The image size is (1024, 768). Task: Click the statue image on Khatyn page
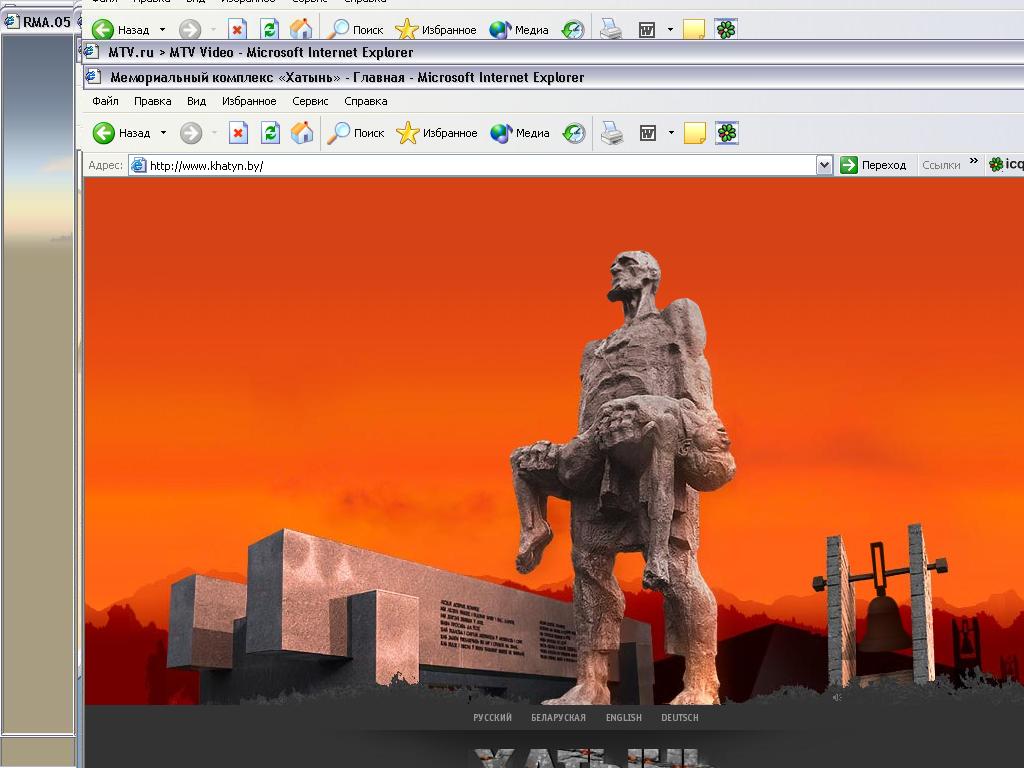[625, 477]
